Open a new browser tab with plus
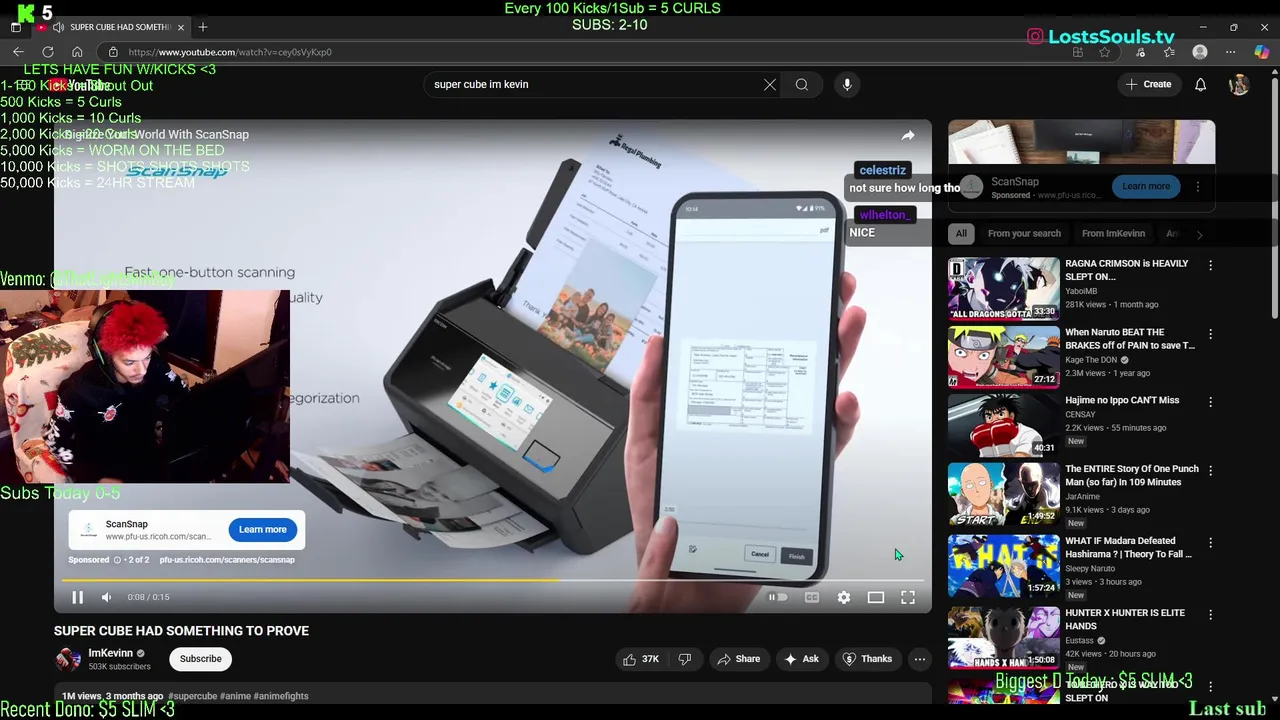 [x=203, y=27]
